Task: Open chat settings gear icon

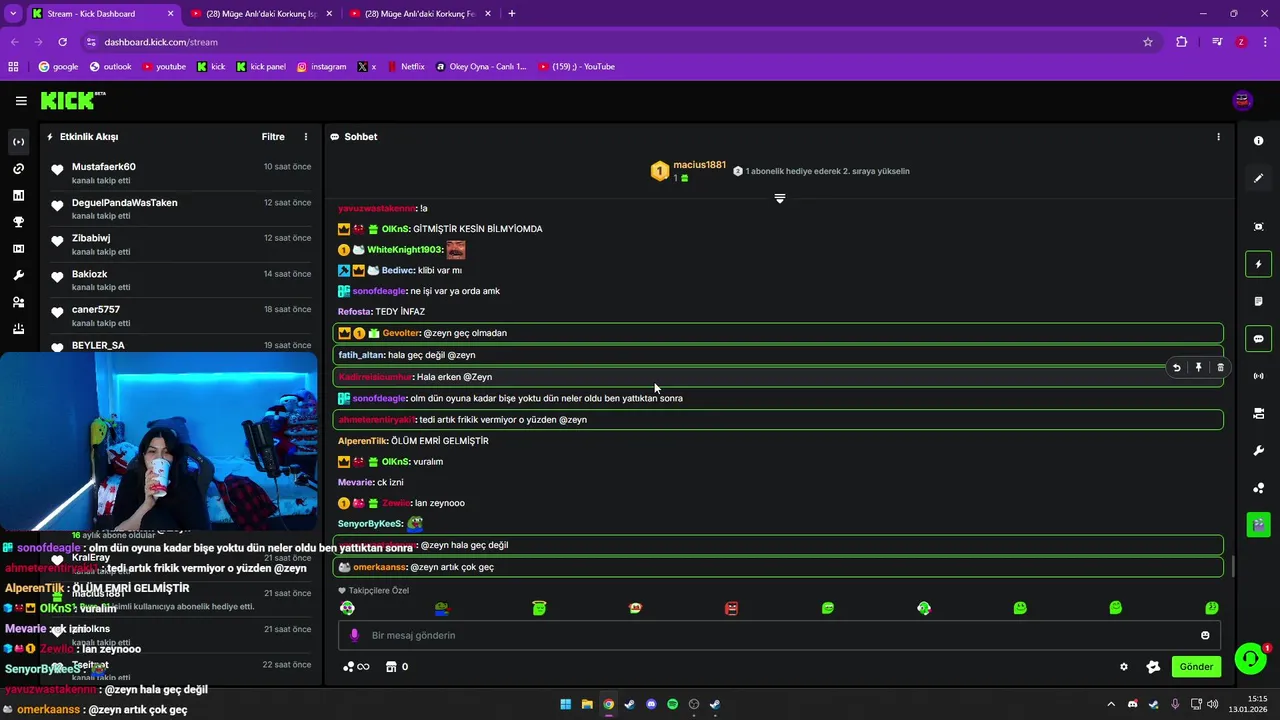Action: (x=1124, y=667)
